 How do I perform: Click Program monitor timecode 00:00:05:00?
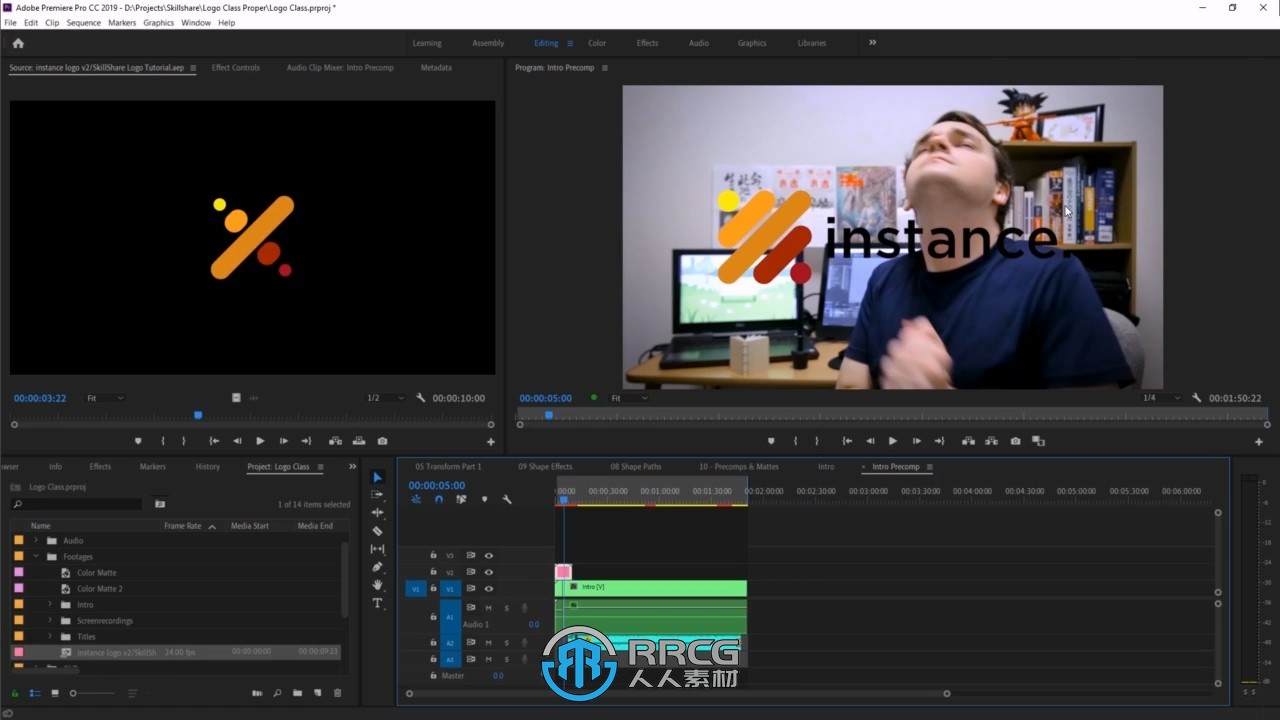point(546,398)
